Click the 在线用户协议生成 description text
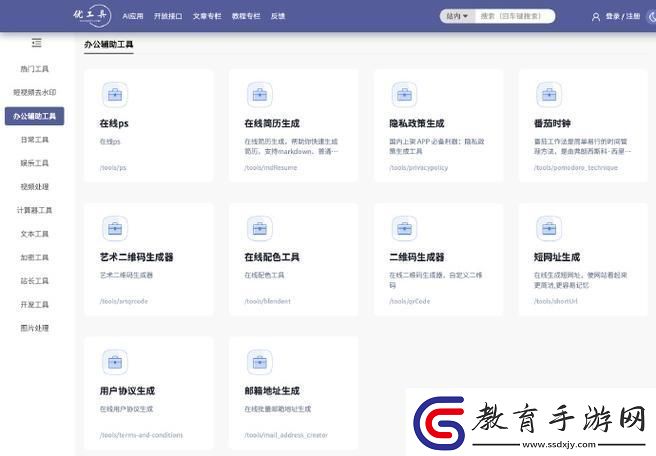 click(126, 409)
